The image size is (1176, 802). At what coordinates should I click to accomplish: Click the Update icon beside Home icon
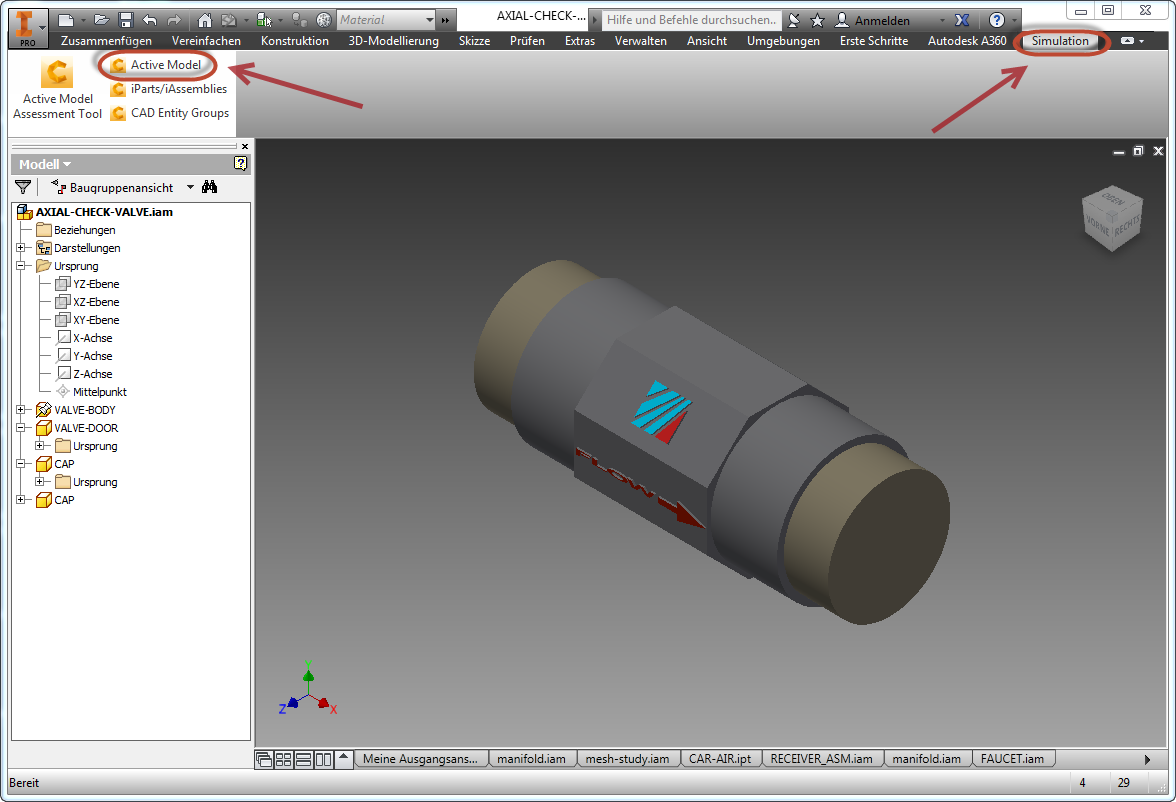click(229, 20)
